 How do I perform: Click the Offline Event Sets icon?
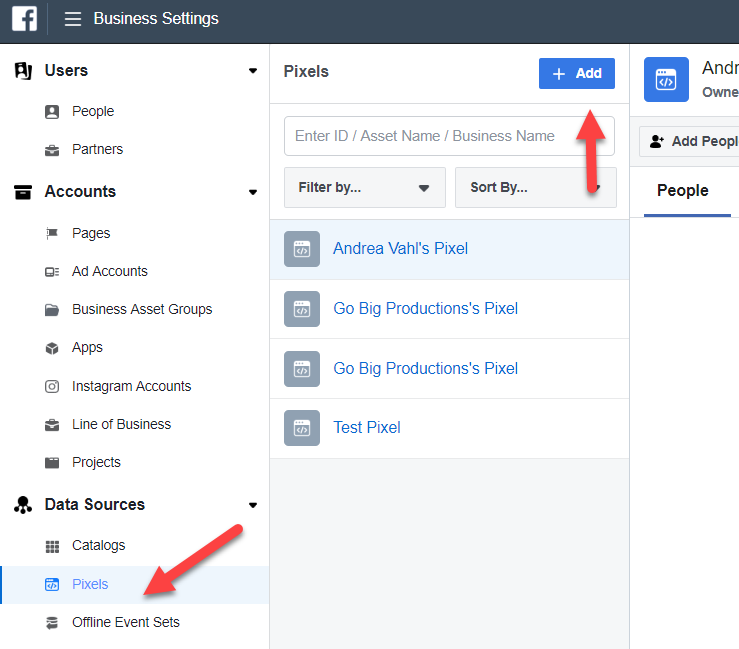[52, 623]
